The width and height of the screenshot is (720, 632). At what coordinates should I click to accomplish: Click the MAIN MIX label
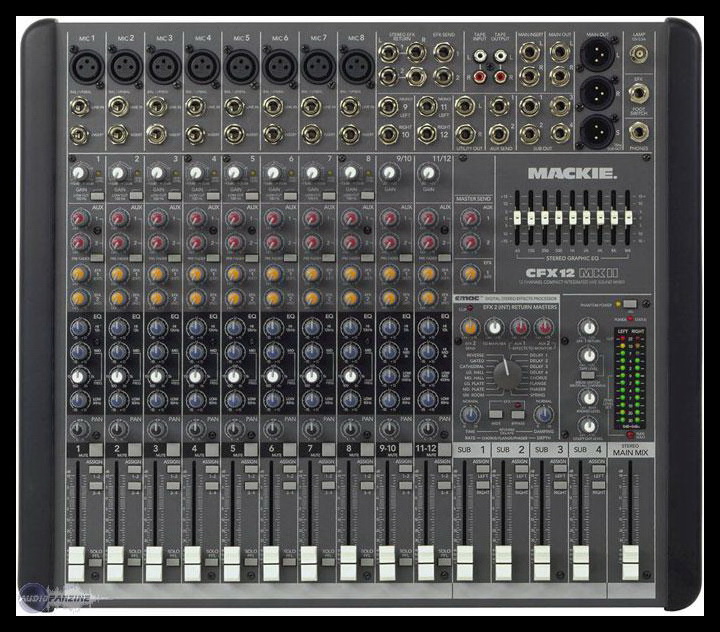(x=630, y=452)
